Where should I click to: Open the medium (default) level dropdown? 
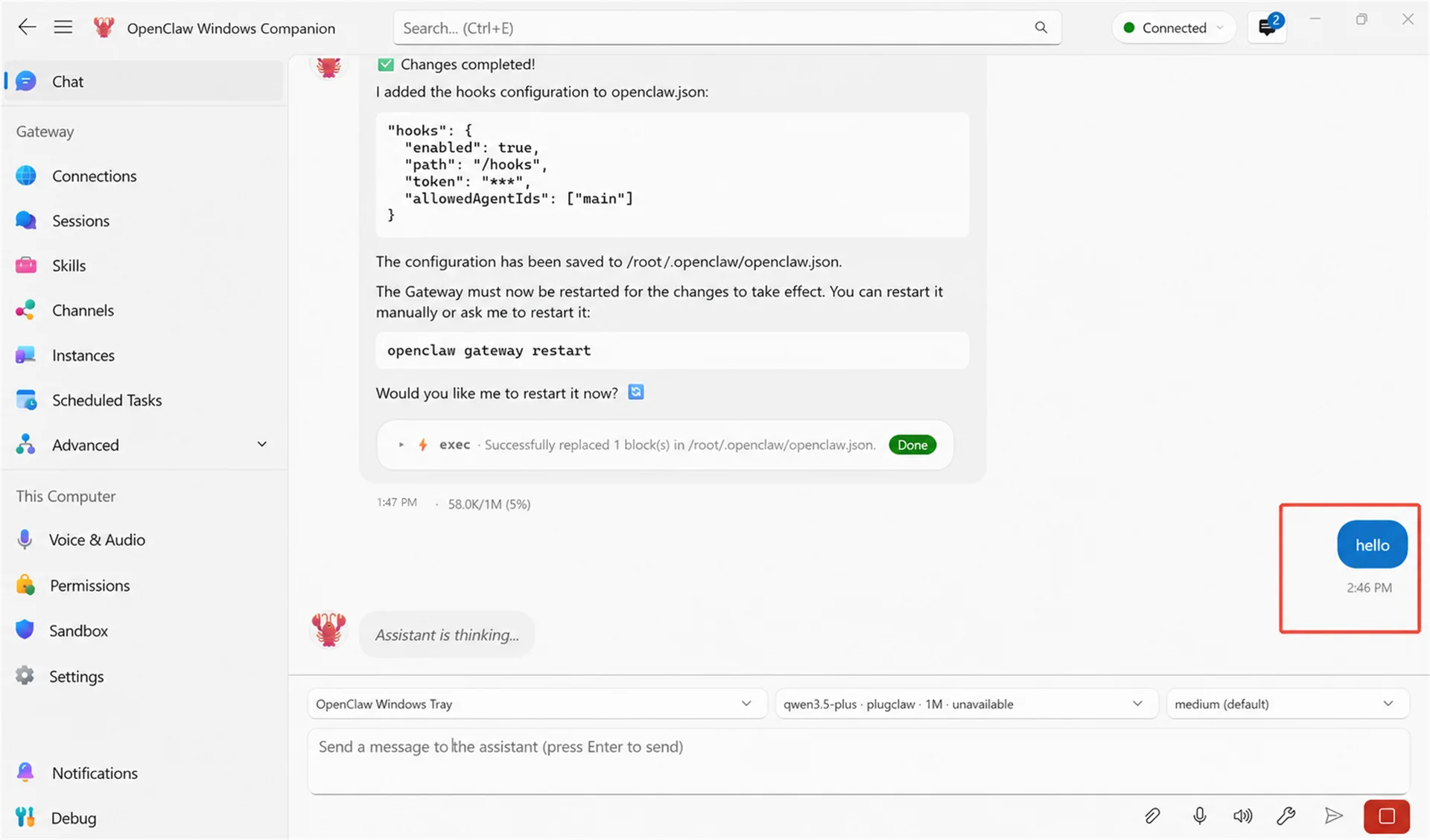tap(1287, 704)
